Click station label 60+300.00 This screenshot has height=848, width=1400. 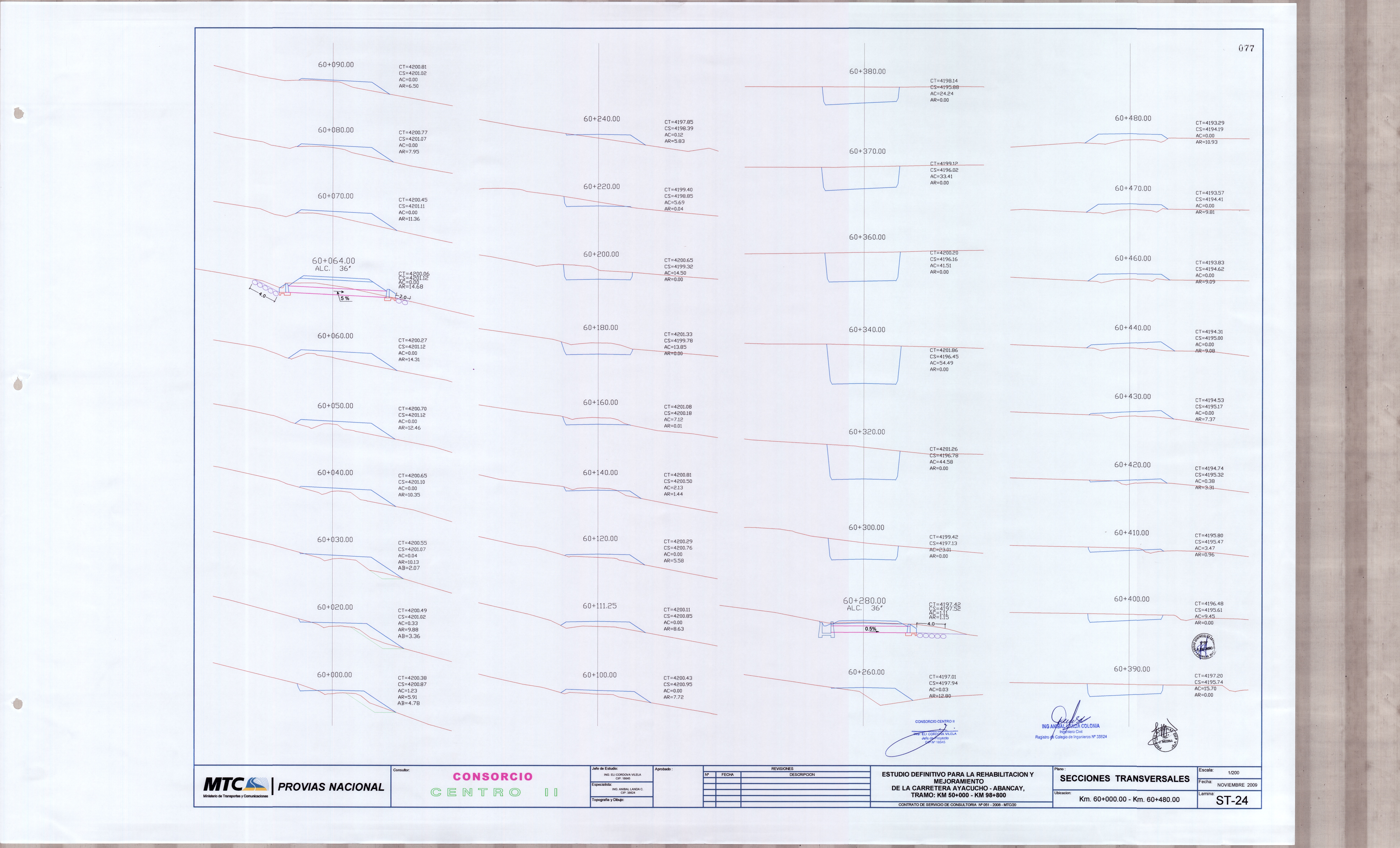tap(867, 528)
